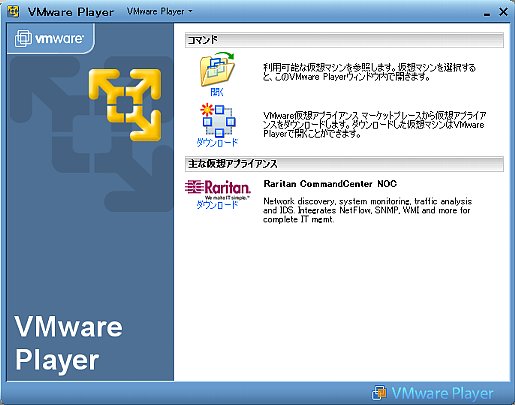Minimize the VMware Player window
Image resolution: width=515 pixels, height=405 pixels.
(x=487, y=13)
